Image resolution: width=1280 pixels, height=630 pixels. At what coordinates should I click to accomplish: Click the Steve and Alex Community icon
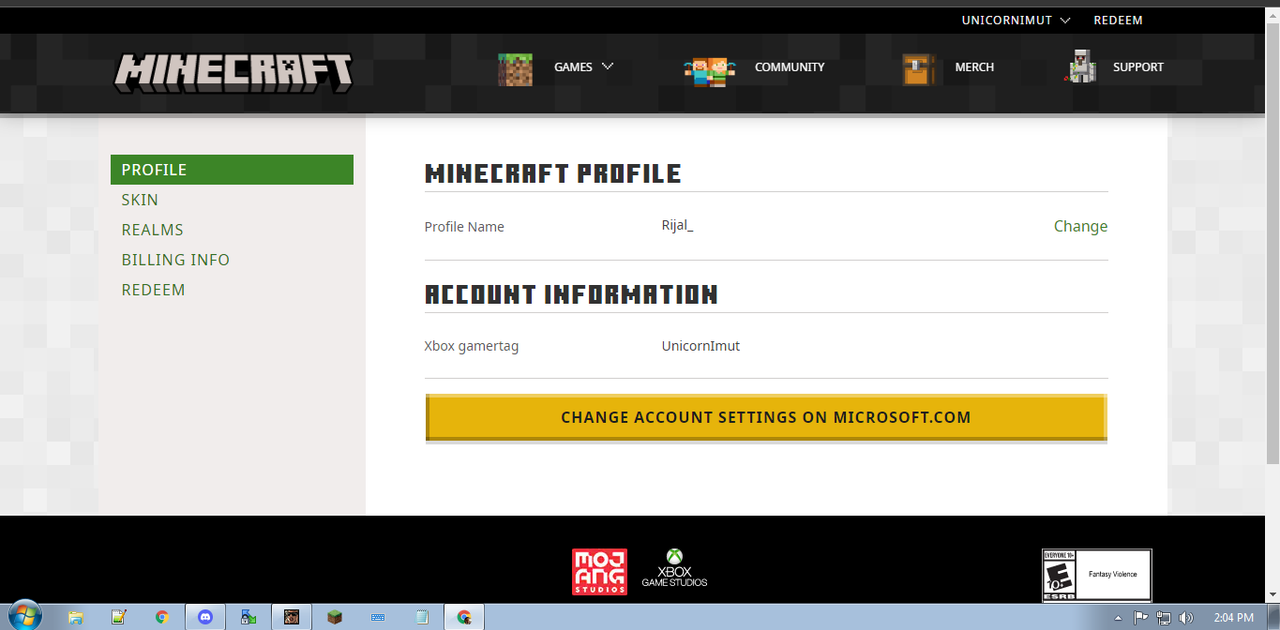tap(709, 70)
